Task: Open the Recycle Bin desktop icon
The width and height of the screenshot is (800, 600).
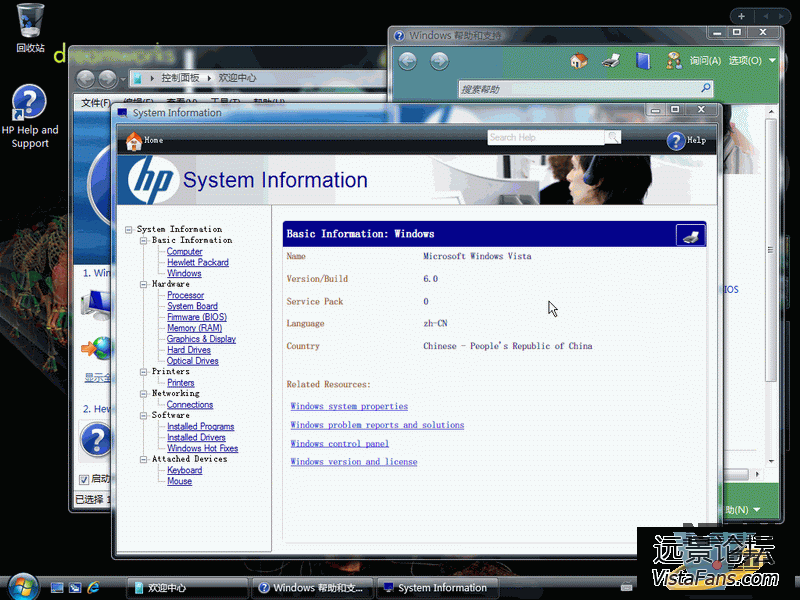Action: tap(30, 18)
